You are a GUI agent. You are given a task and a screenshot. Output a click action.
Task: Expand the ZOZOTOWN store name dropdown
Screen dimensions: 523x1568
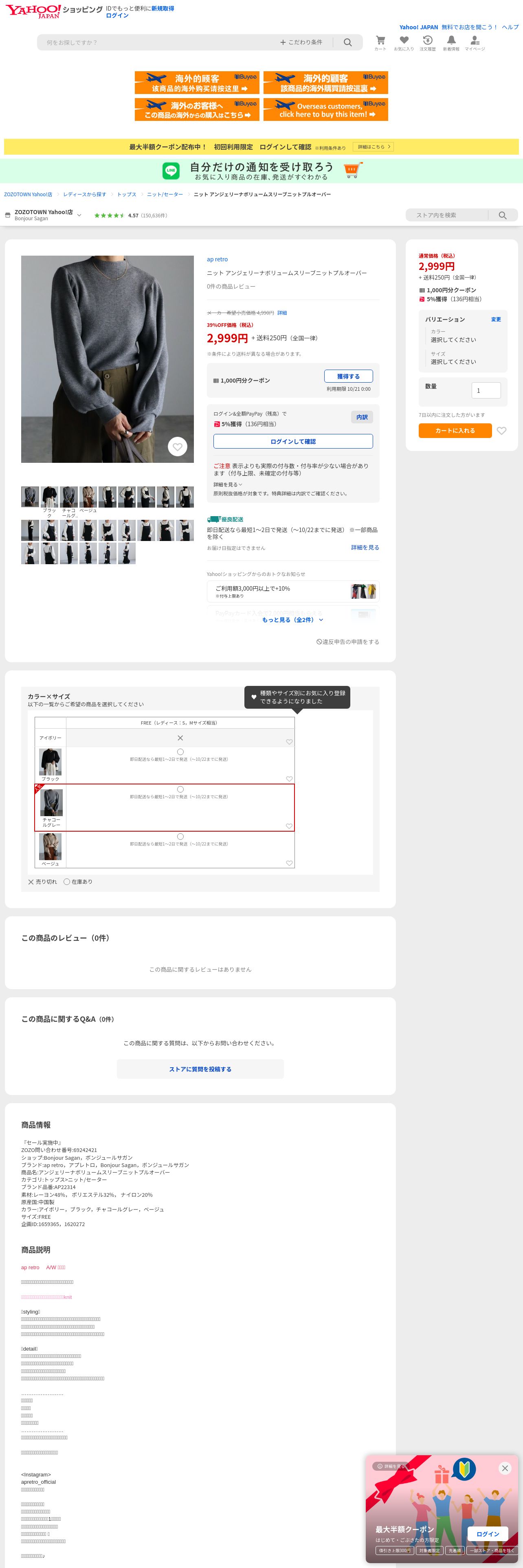(79, 215)
